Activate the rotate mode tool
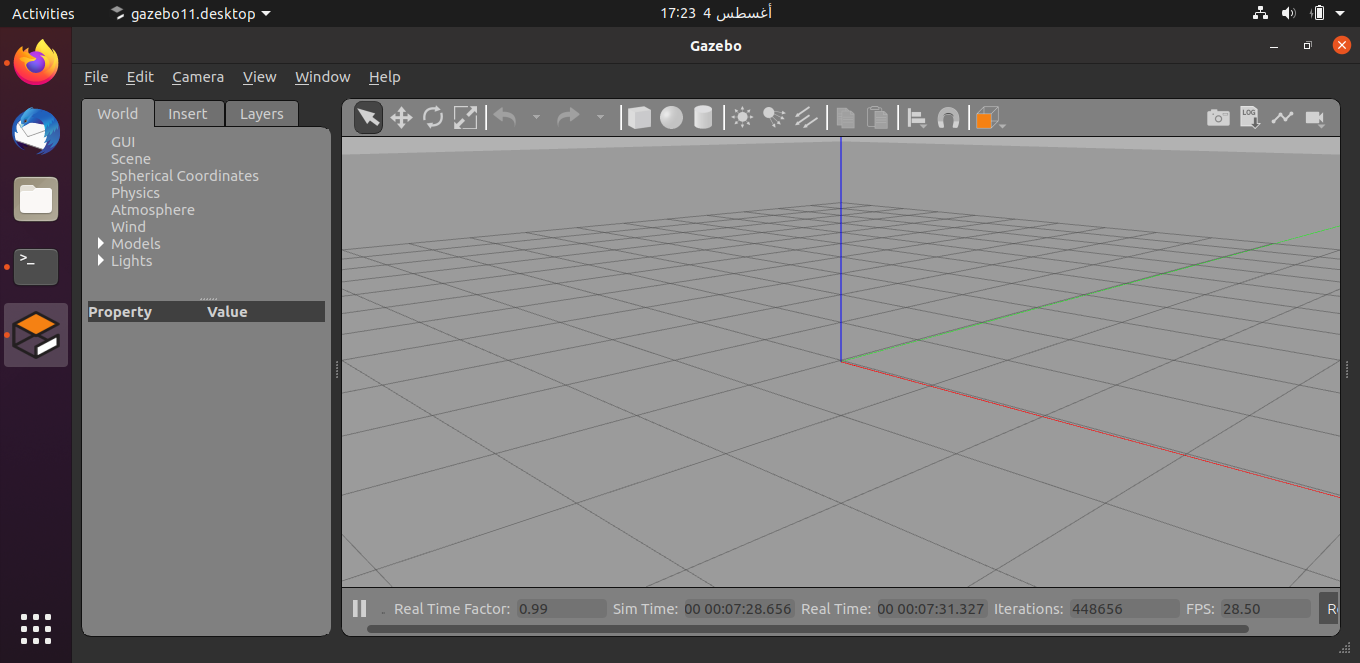 point(433,118)
